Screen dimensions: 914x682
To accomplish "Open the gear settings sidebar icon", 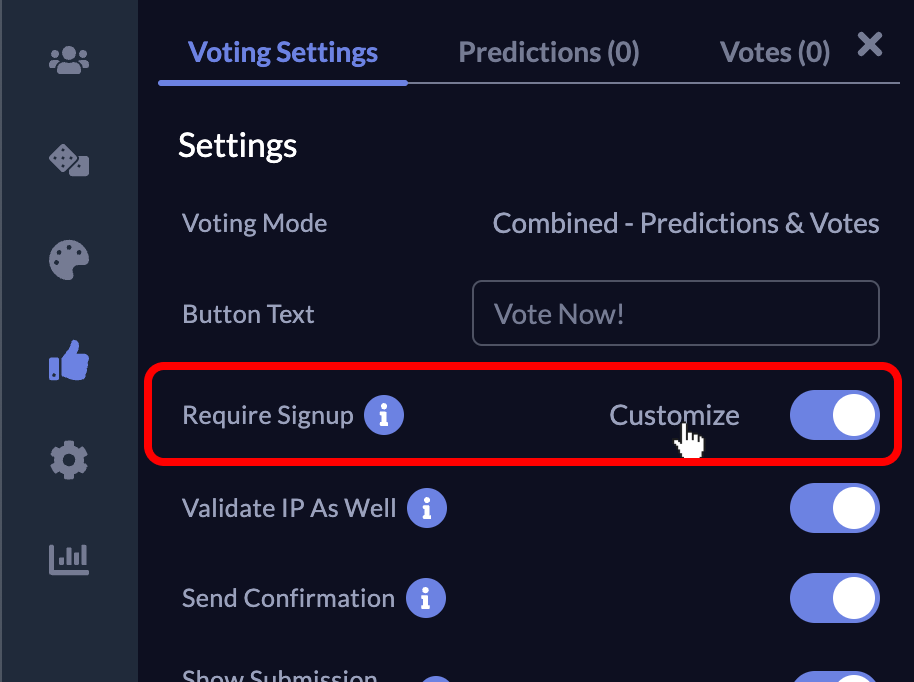I will coord(69,460).
